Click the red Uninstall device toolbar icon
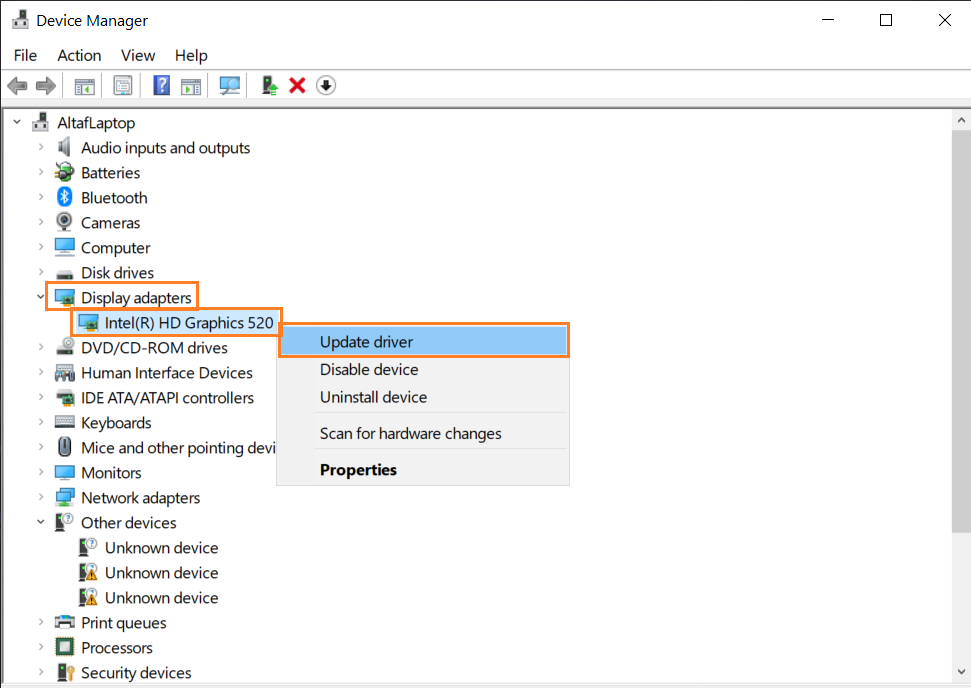 pyautogui.click(x=296, y=85)
